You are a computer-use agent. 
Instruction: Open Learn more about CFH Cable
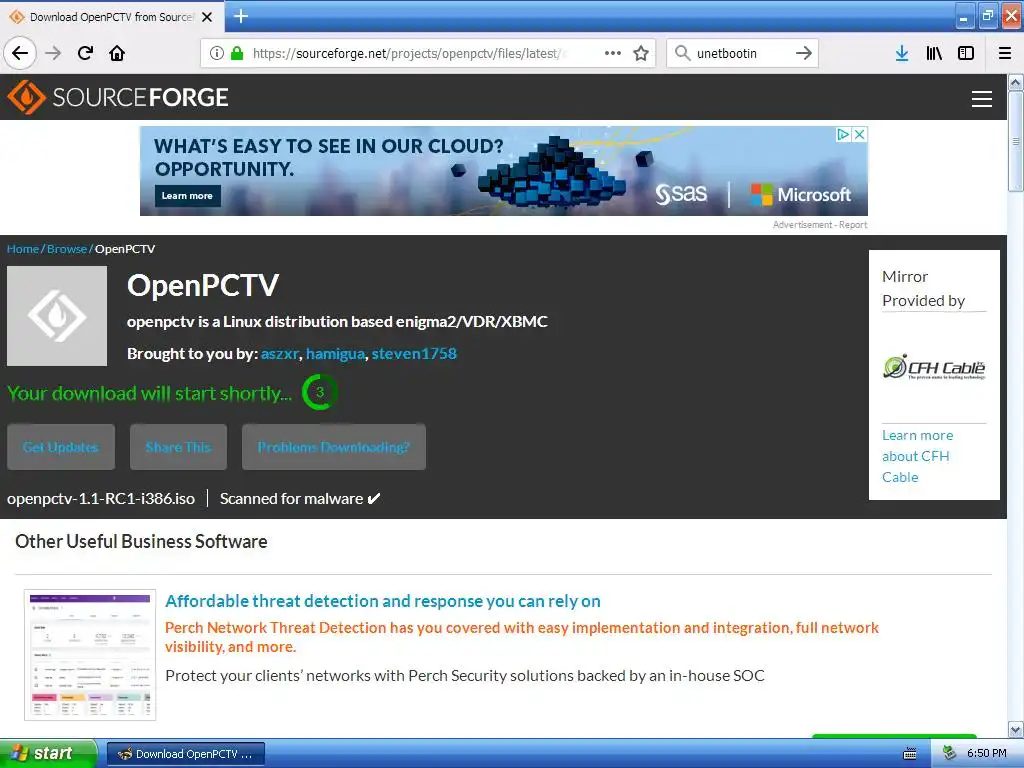918,456
